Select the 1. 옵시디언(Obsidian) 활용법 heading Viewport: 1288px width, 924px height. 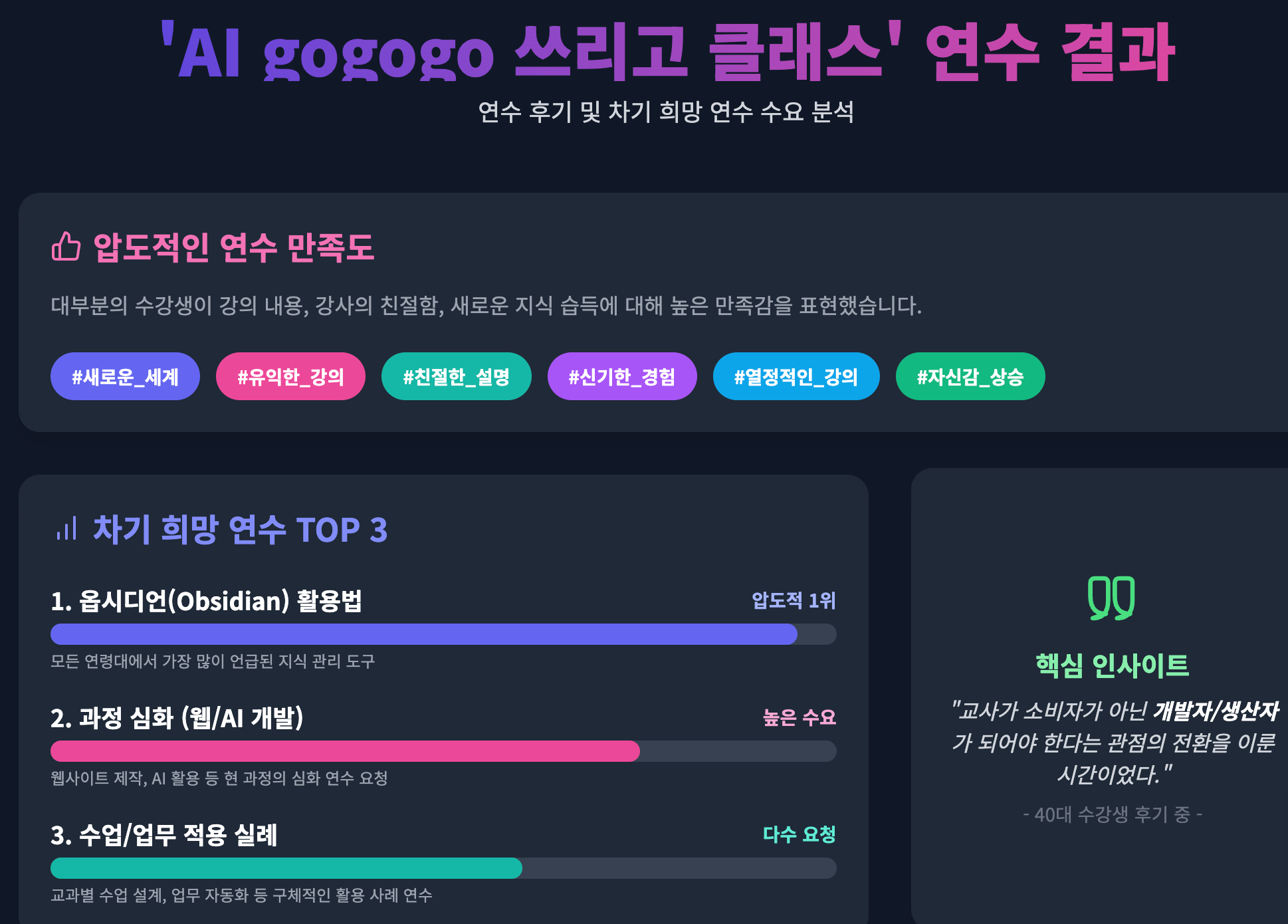click(206, 601)
